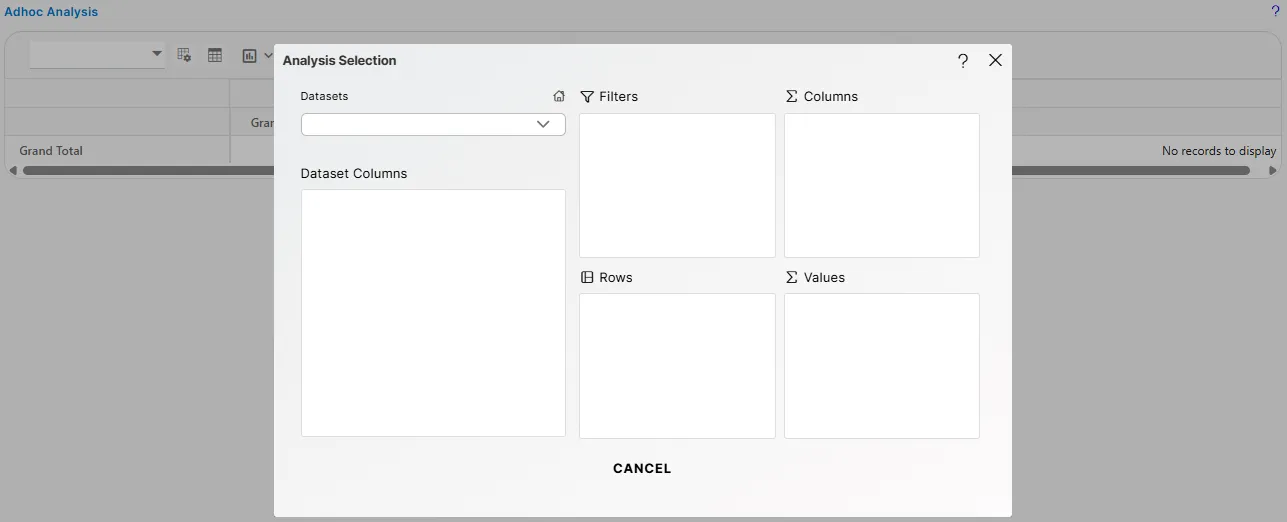Open the toolbar combo box dropdown arrow
The height and width of the screenshot is (522, 1287).
(157, 54)
